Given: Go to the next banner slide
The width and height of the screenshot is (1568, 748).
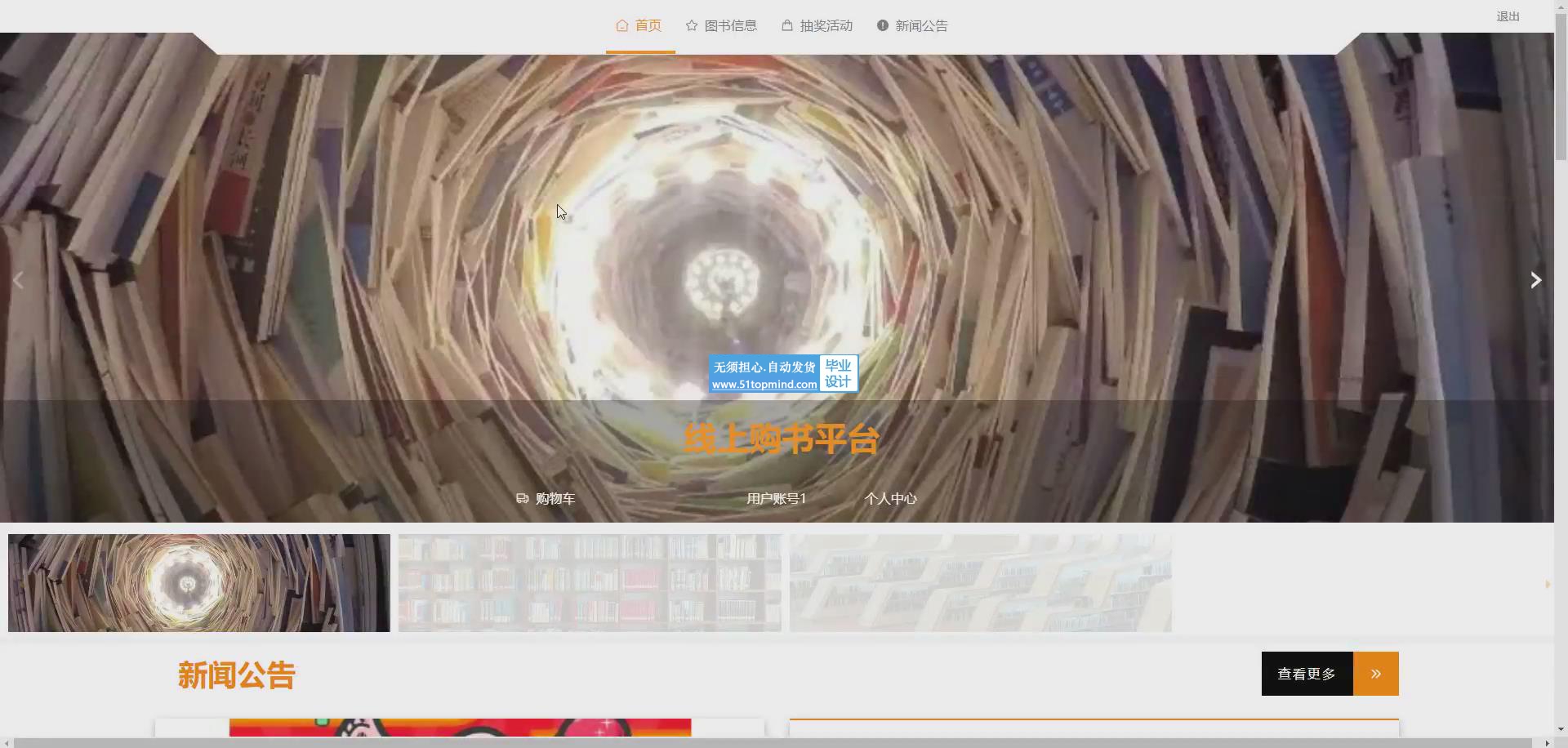Looking at the screenshot, I should [1535, 280].
